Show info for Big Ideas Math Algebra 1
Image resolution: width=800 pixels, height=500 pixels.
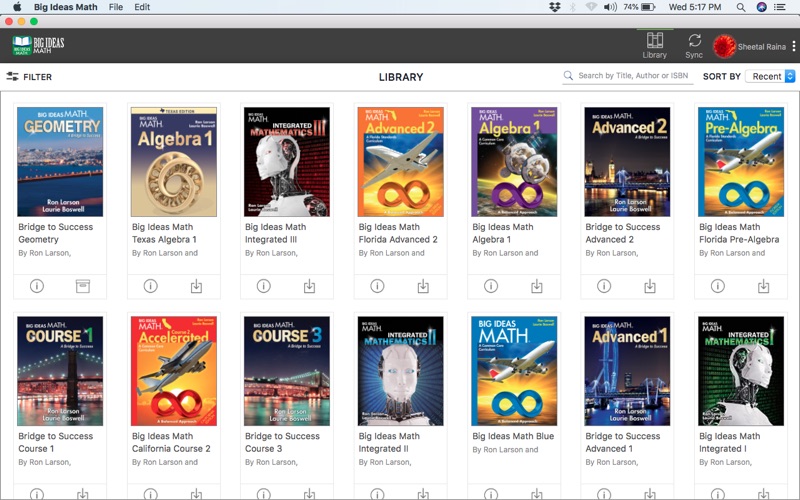pos(491,286)
